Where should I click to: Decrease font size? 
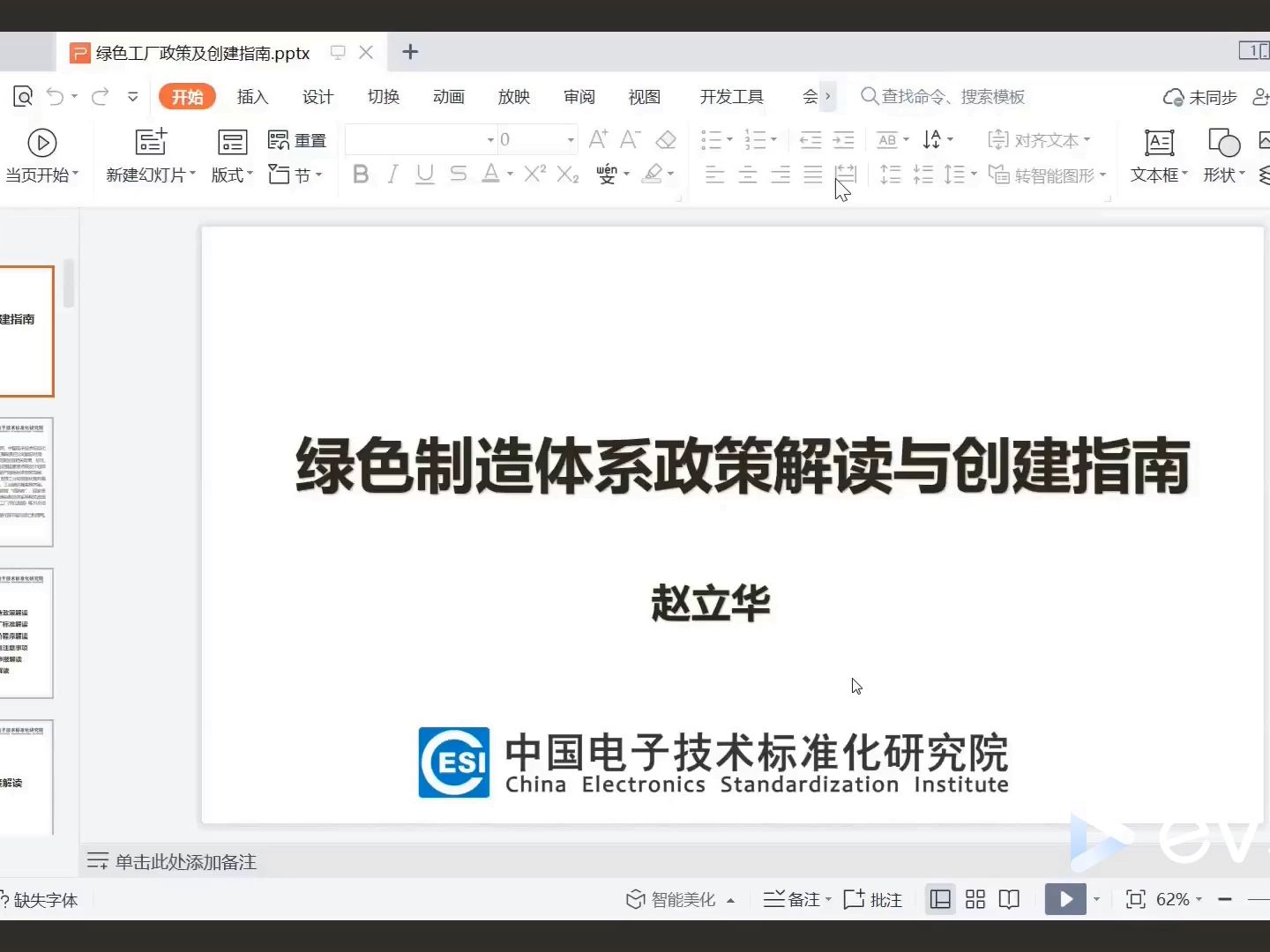click(x=630, y=139)
